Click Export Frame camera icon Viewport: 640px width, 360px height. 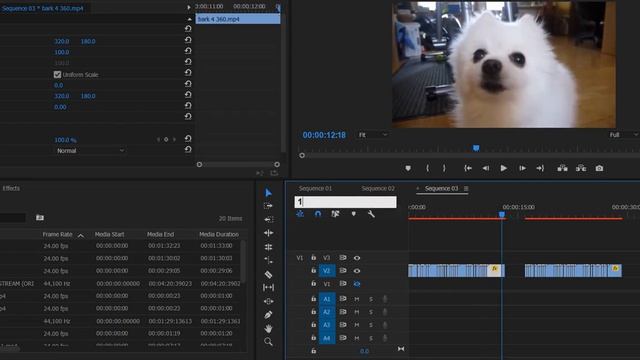point(599,168)
